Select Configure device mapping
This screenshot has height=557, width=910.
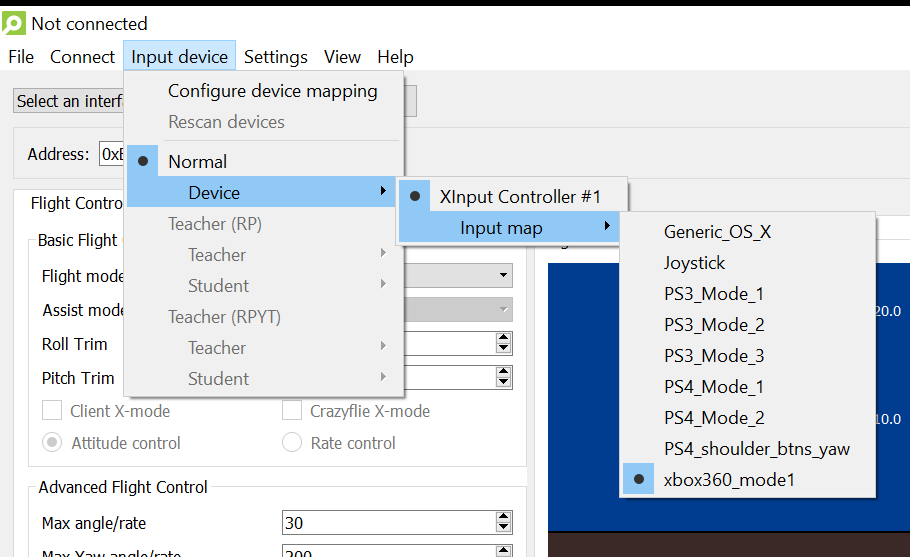[x=272, y=91]
